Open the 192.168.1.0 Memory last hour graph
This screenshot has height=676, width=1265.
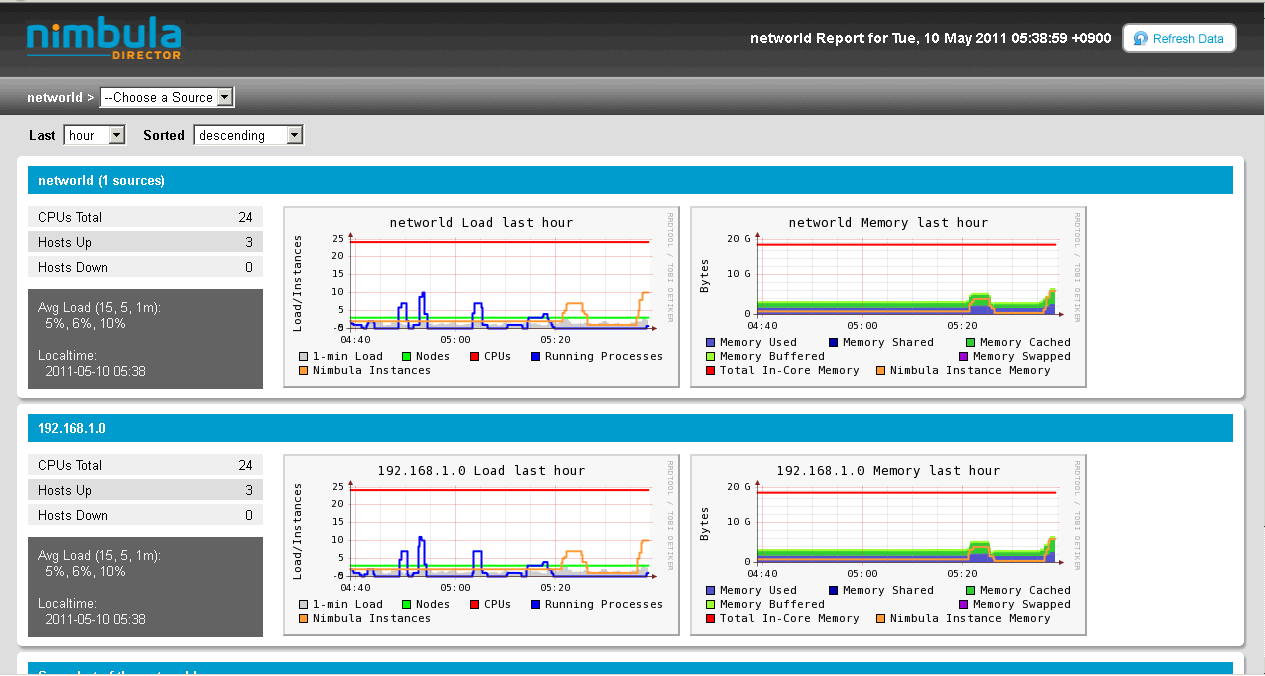click(887, 544)
